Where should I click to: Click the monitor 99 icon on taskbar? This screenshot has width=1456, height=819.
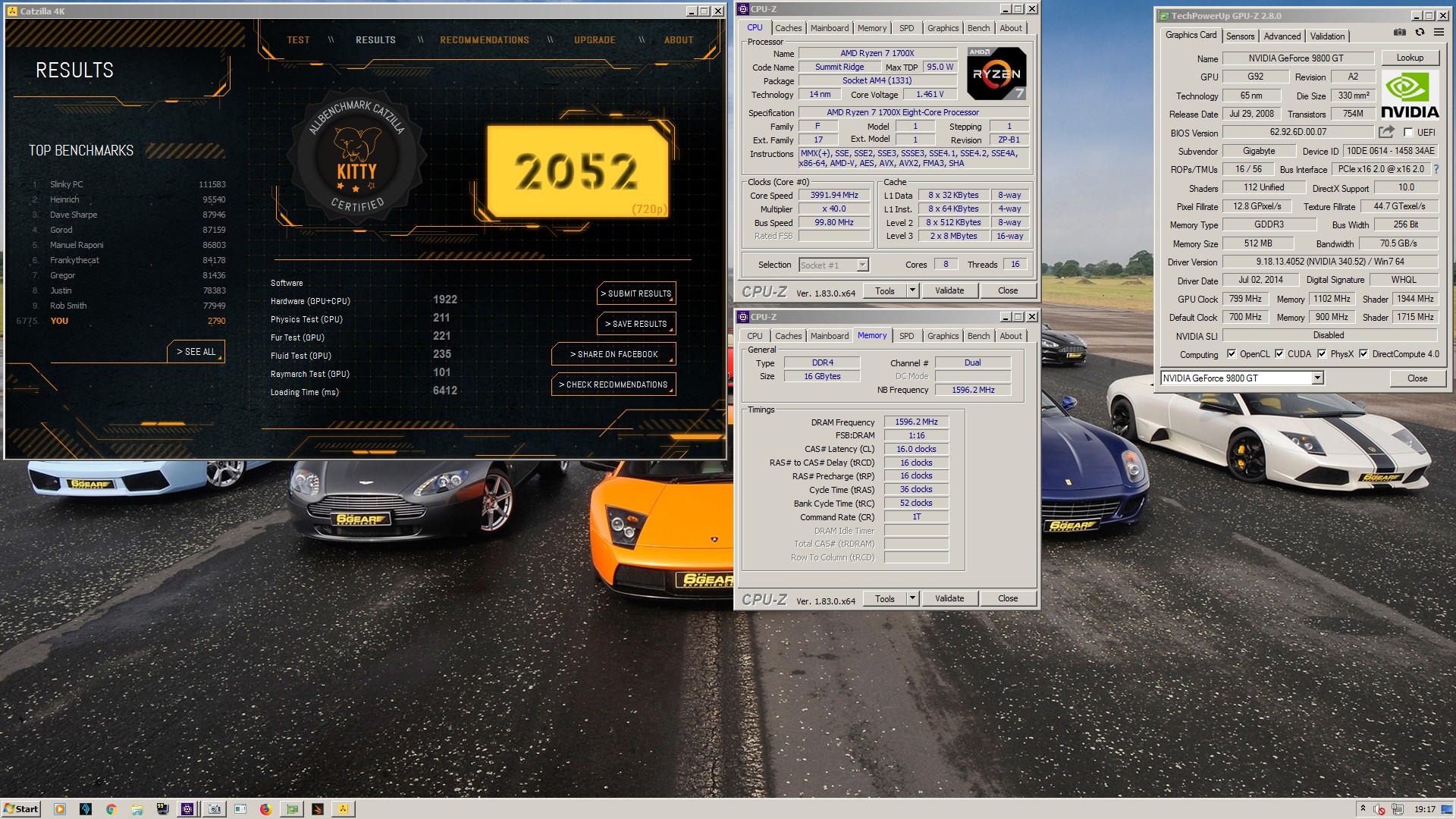tap(162, 809)
